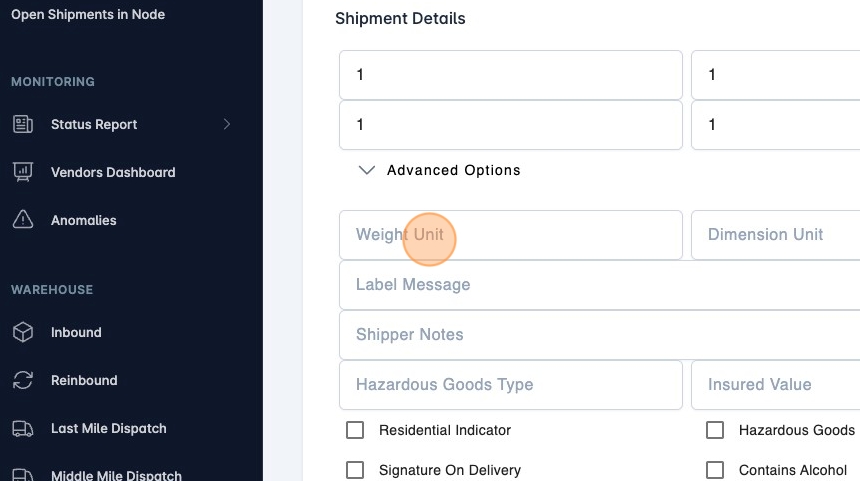Viewport: 860px width, 481px height.
Task: Click the Middle Mile Dispatch truck icon
Action: 22,475
